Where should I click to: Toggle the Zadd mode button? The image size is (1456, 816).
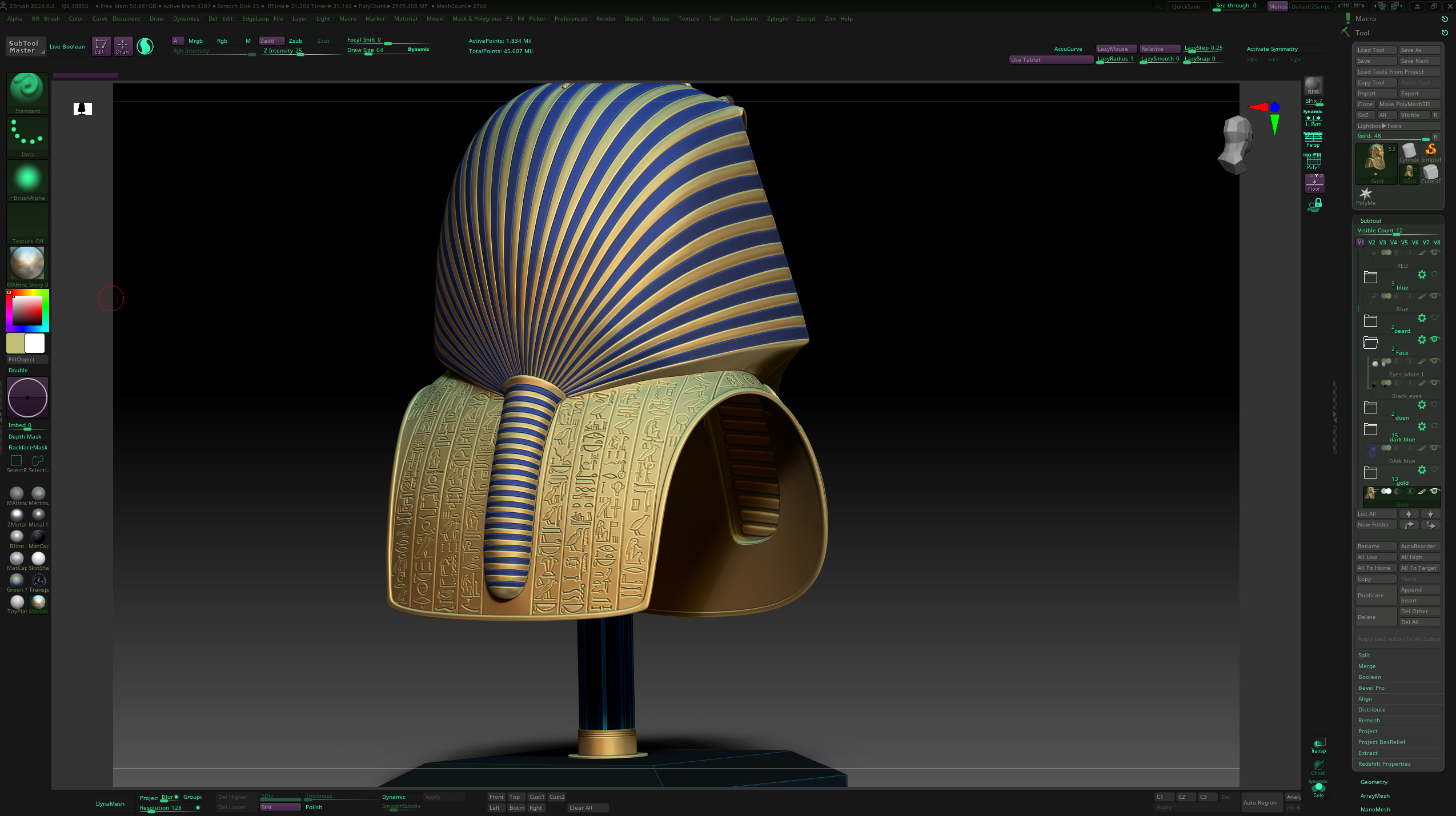point(271,41)
